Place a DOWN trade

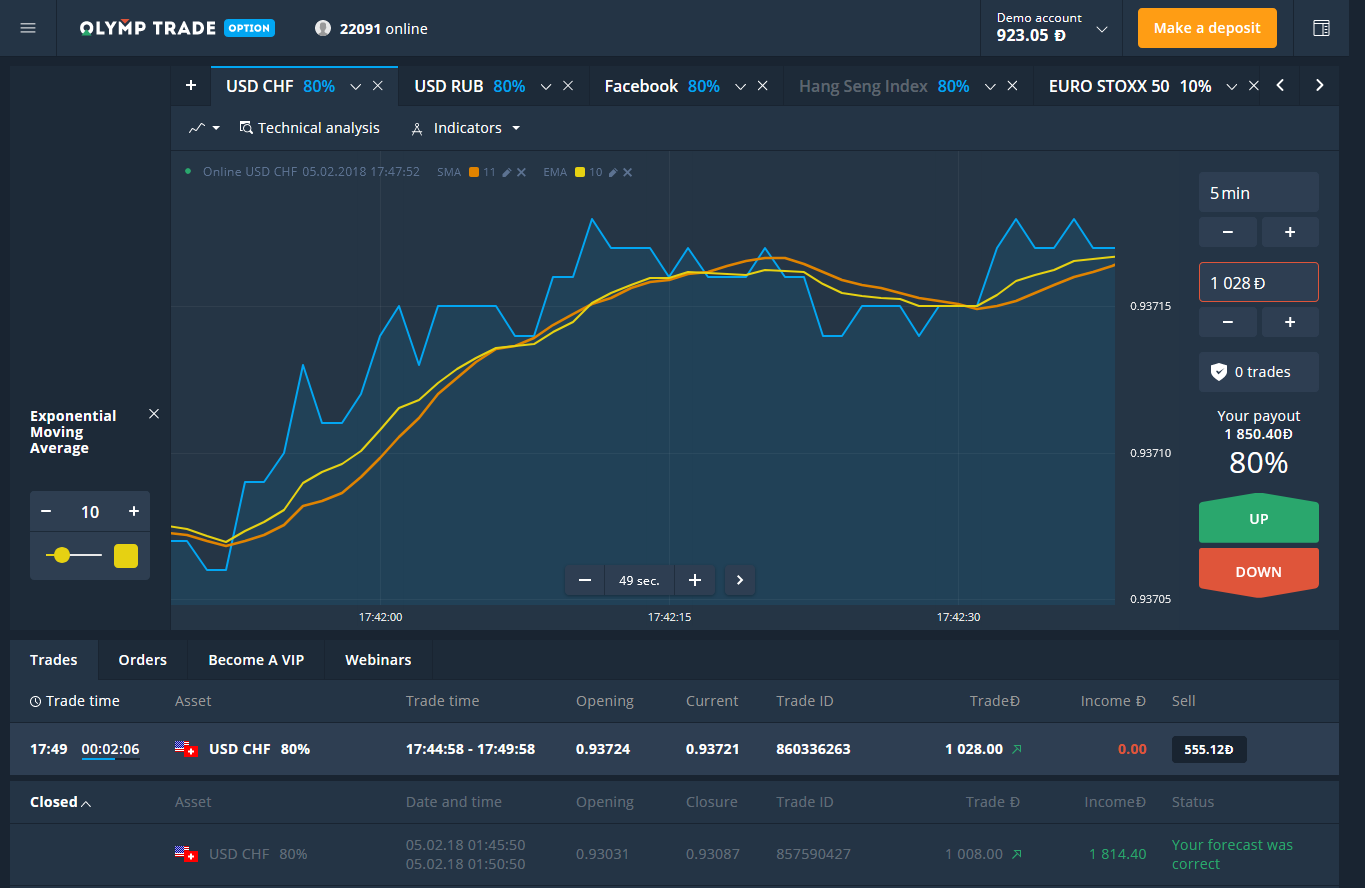pos(1259,572)
